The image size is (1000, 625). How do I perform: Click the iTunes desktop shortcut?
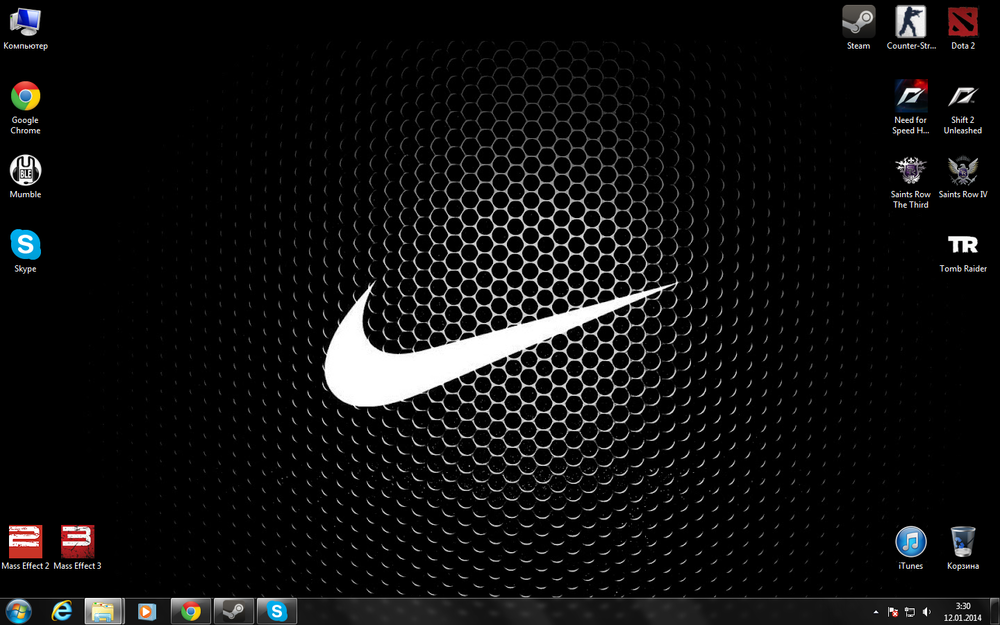tap(910, 543)
